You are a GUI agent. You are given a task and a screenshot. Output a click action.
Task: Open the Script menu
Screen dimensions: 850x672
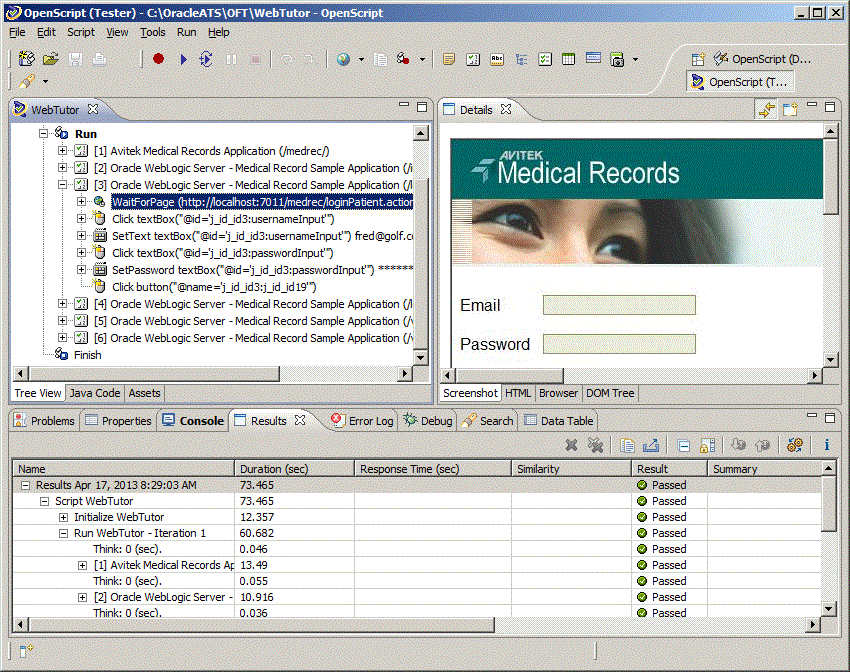click(x=80, y=32)
